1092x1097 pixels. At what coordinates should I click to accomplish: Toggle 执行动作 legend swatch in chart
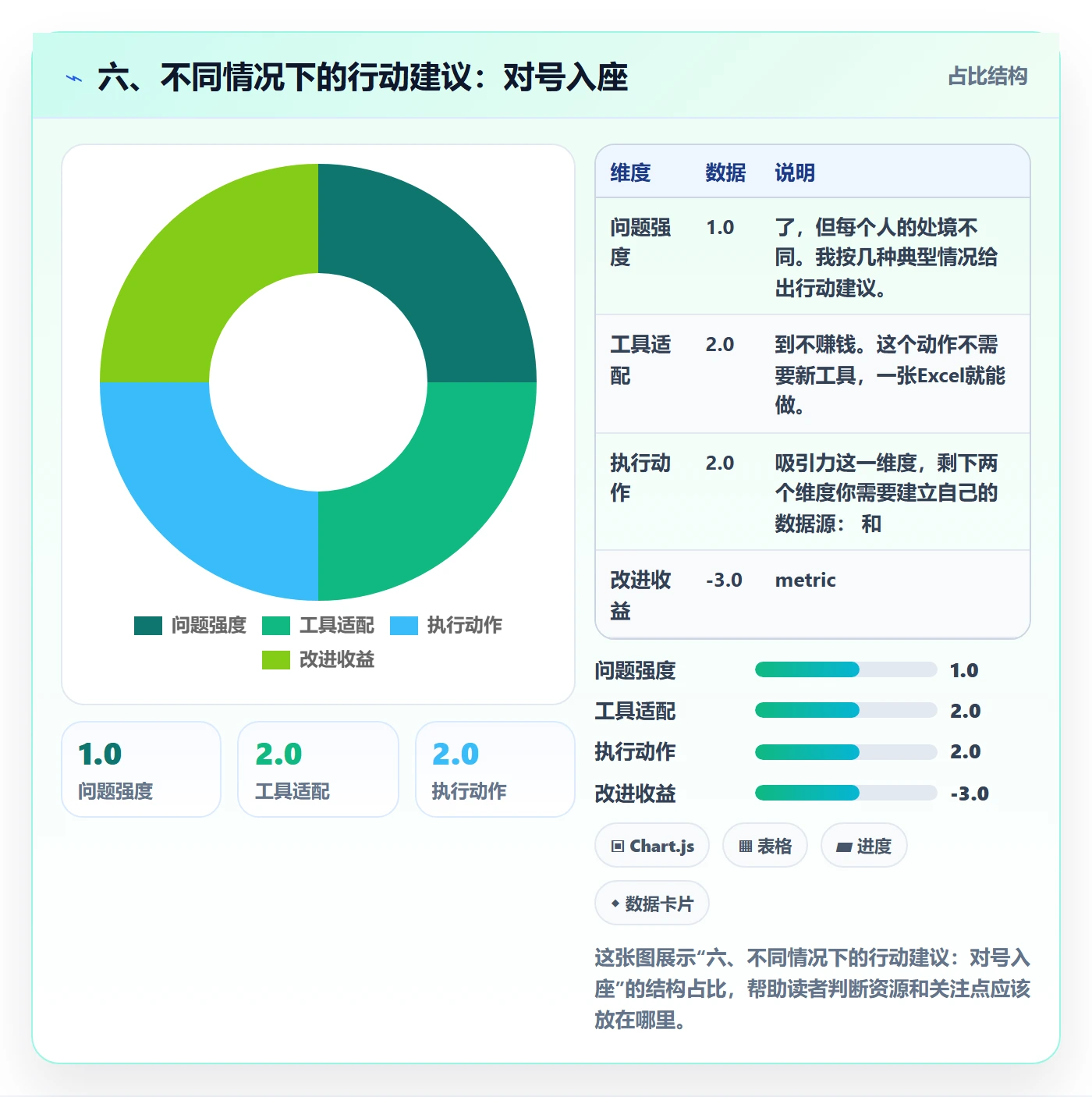pyautogui.click(x=404, y=626)
